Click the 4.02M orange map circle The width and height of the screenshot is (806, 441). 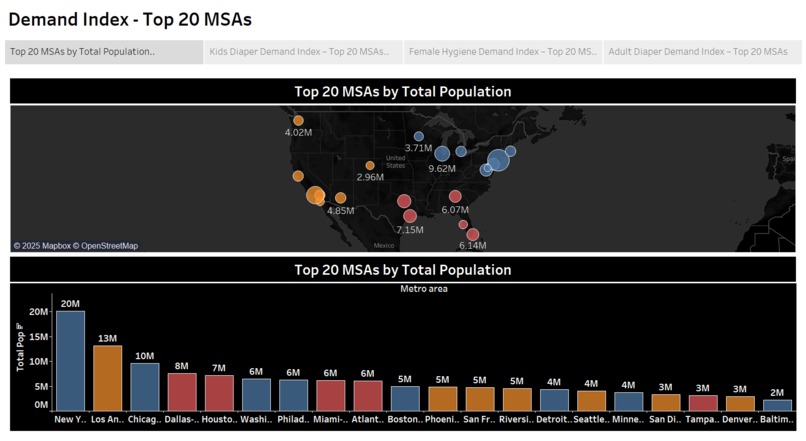coord(298,121)
